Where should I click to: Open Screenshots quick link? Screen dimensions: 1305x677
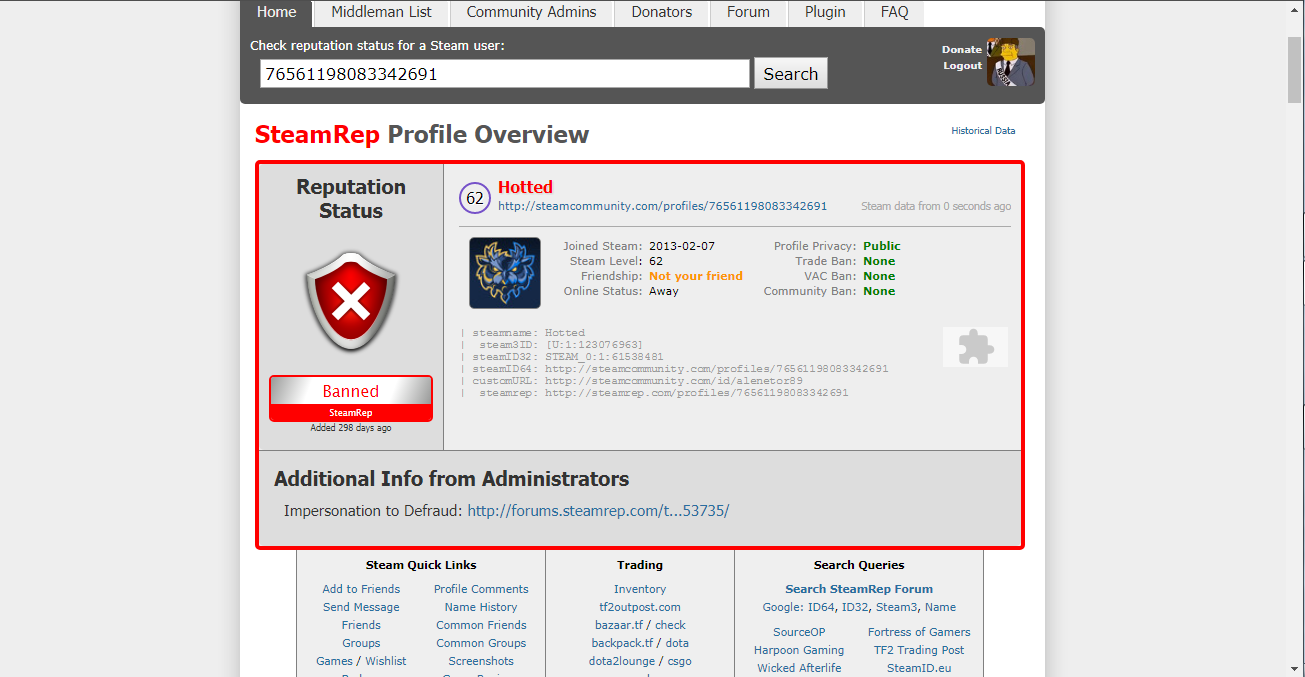coord(481,661)
